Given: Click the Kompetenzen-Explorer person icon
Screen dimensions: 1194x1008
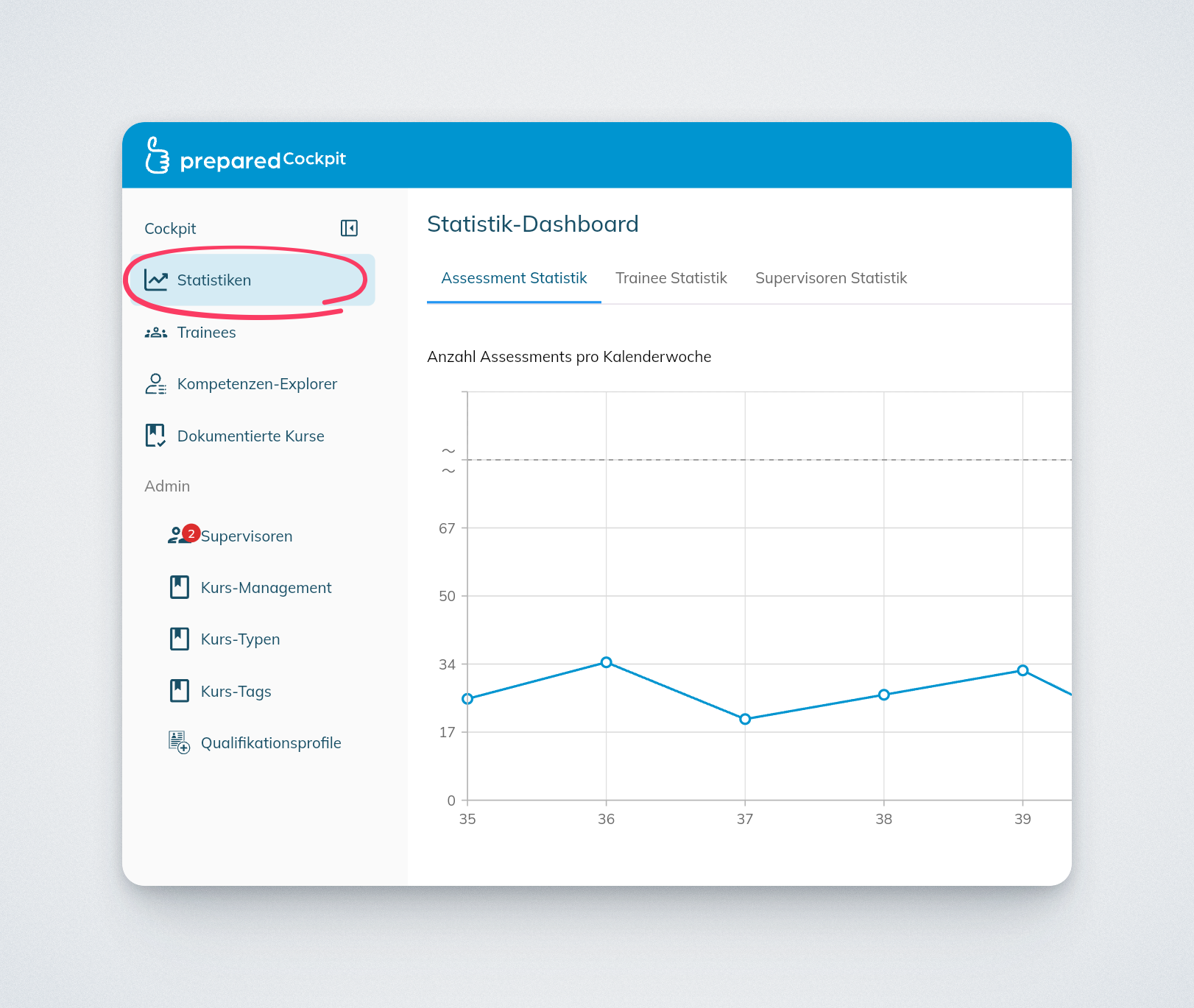Looking at the screenshot, I should pyautogui.click(x=156, y=384).
